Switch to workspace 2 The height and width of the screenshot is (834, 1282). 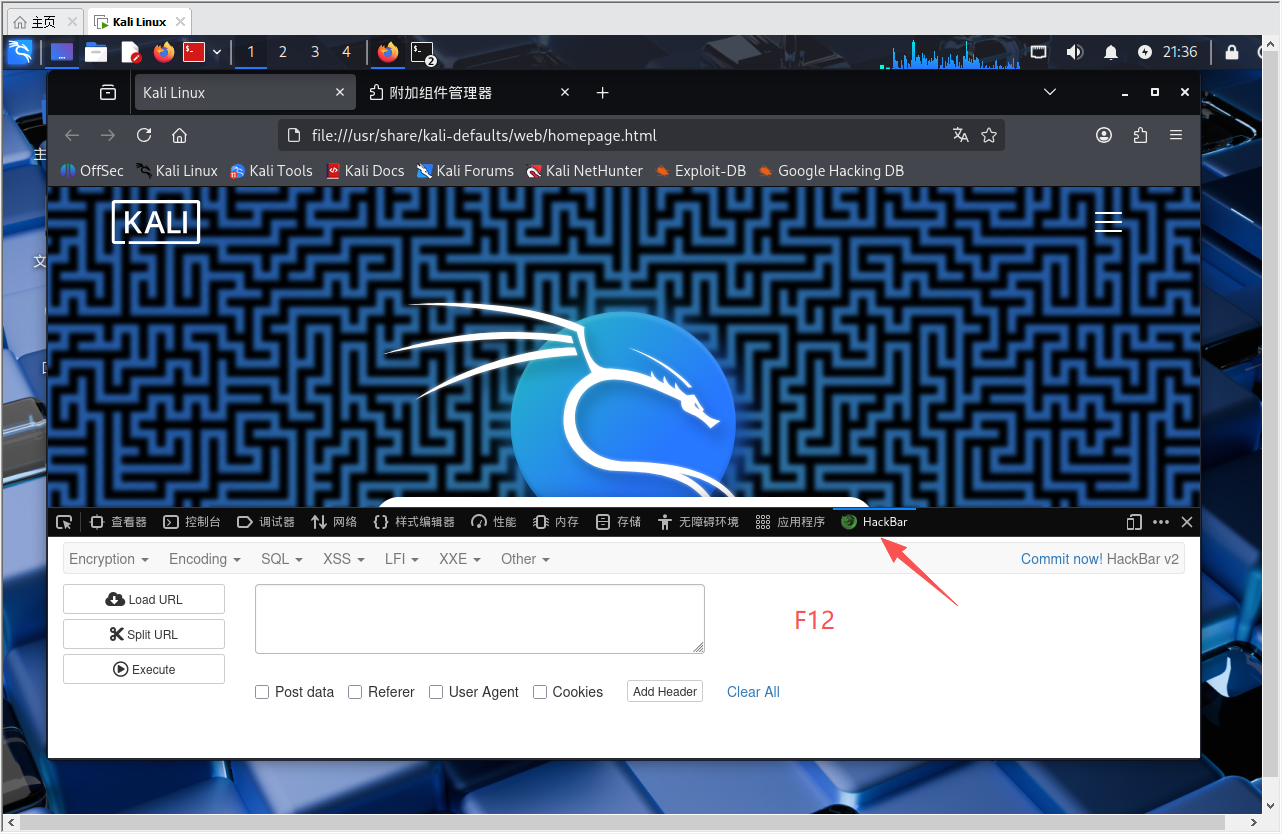283,52
